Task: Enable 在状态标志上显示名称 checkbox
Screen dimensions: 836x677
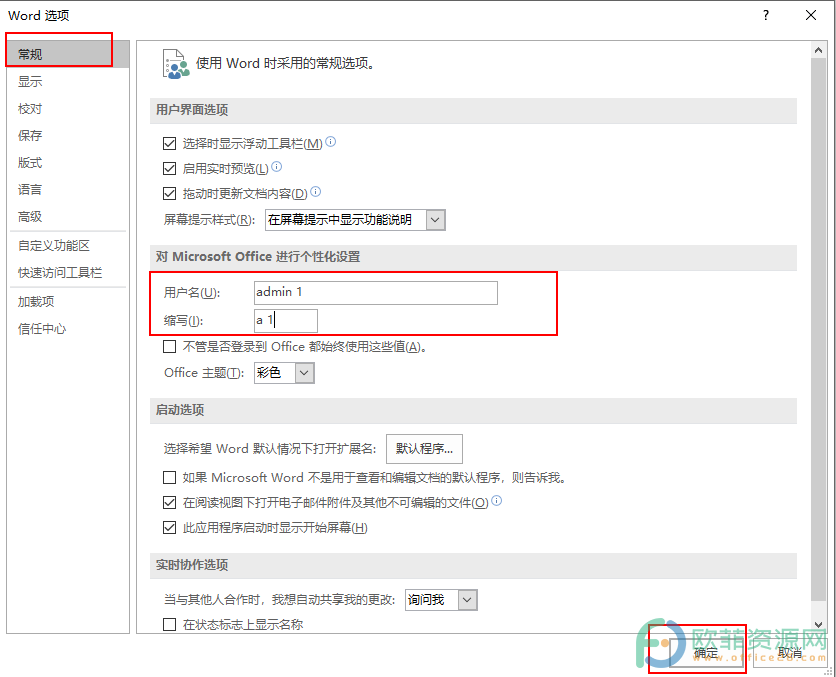Action: (170, 624)
